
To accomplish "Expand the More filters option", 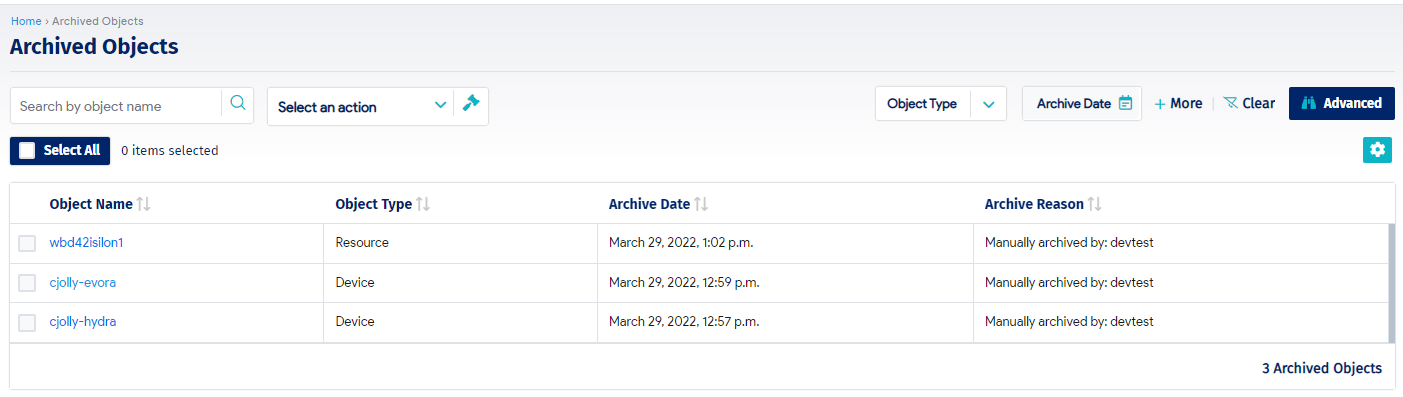I will [1178, 103].
